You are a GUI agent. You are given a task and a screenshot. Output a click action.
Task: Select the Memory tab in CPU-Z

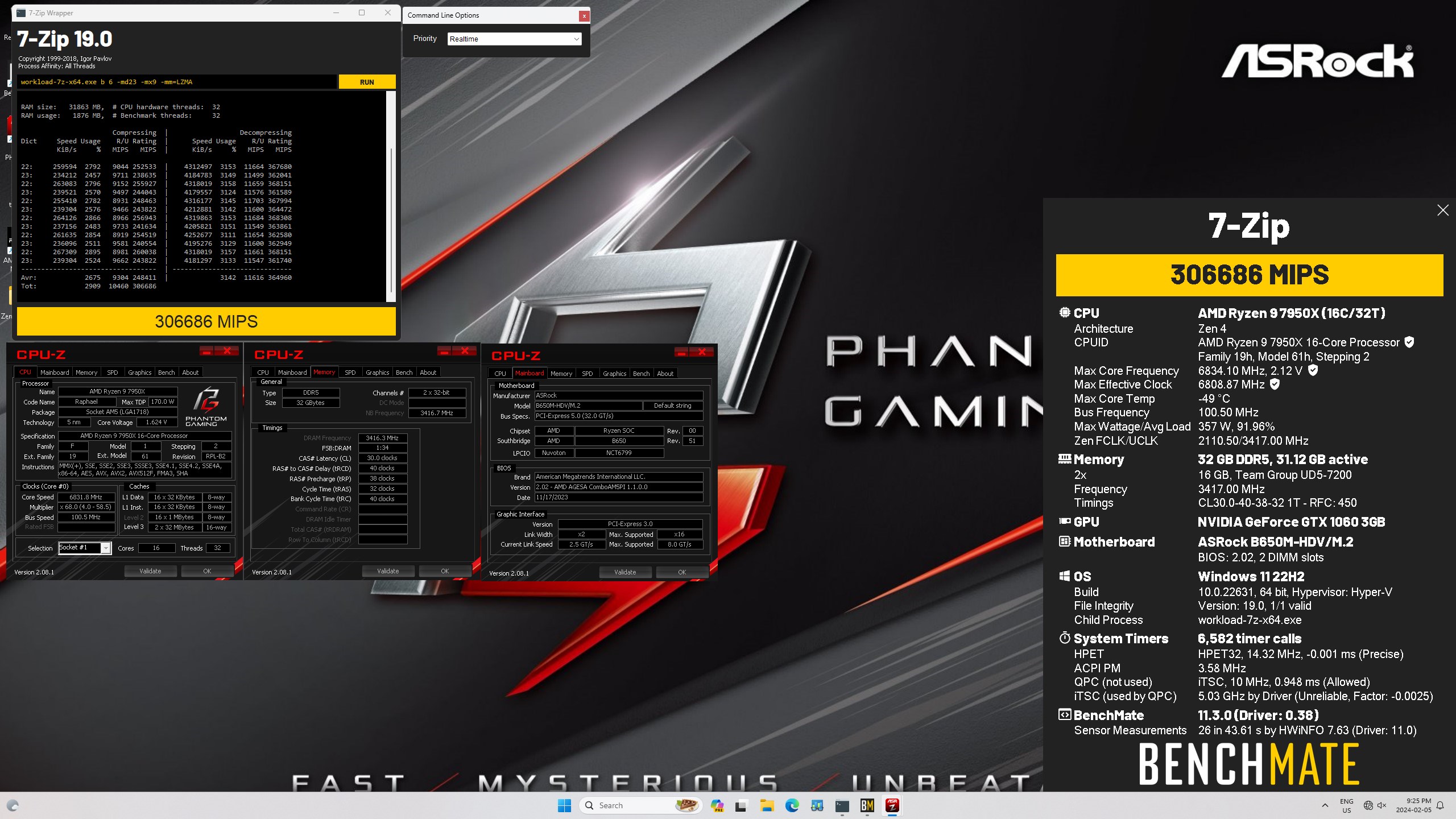[x=324, y=372]
